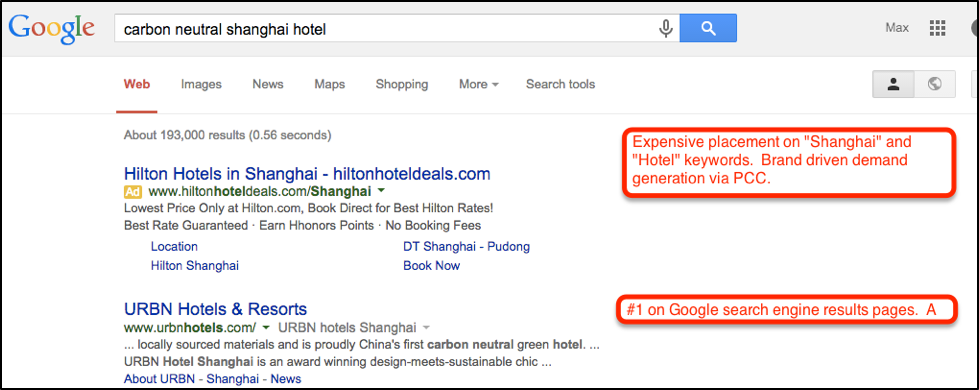Open the Book Now sitelink

coord(431,266)
